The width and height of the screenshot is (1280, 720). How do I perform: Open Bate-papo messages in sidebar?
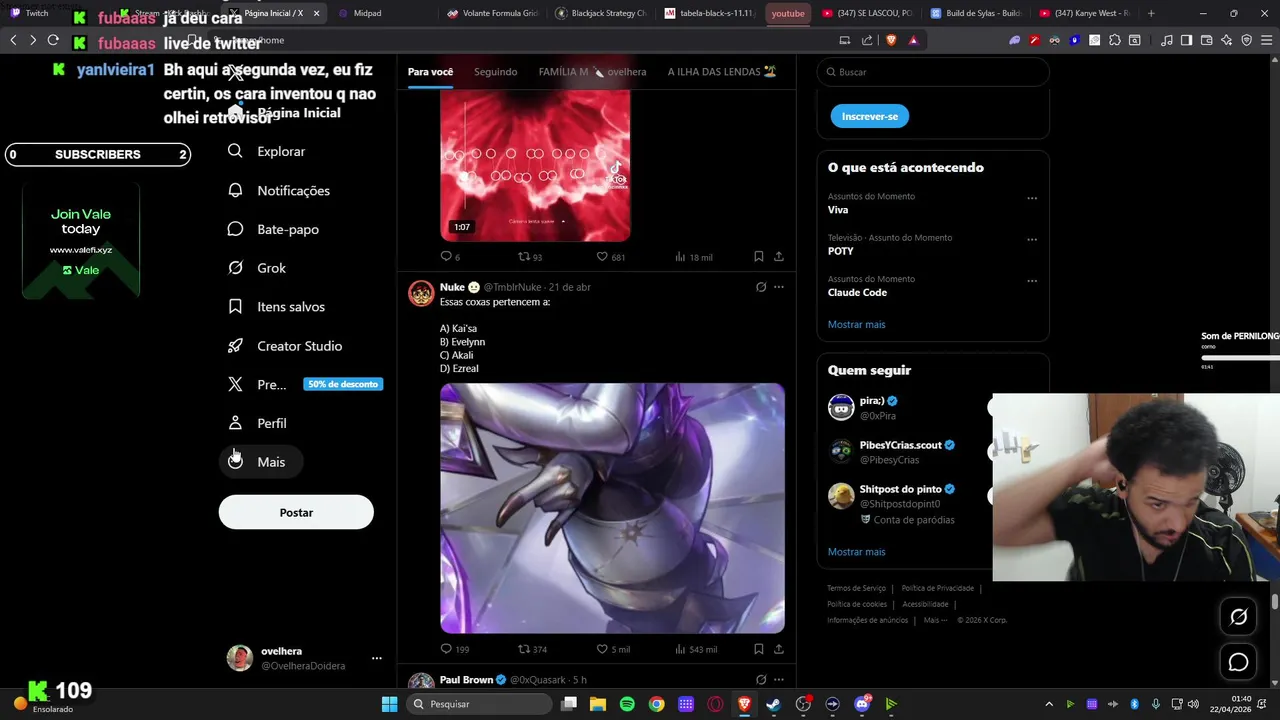pos(273,229)
